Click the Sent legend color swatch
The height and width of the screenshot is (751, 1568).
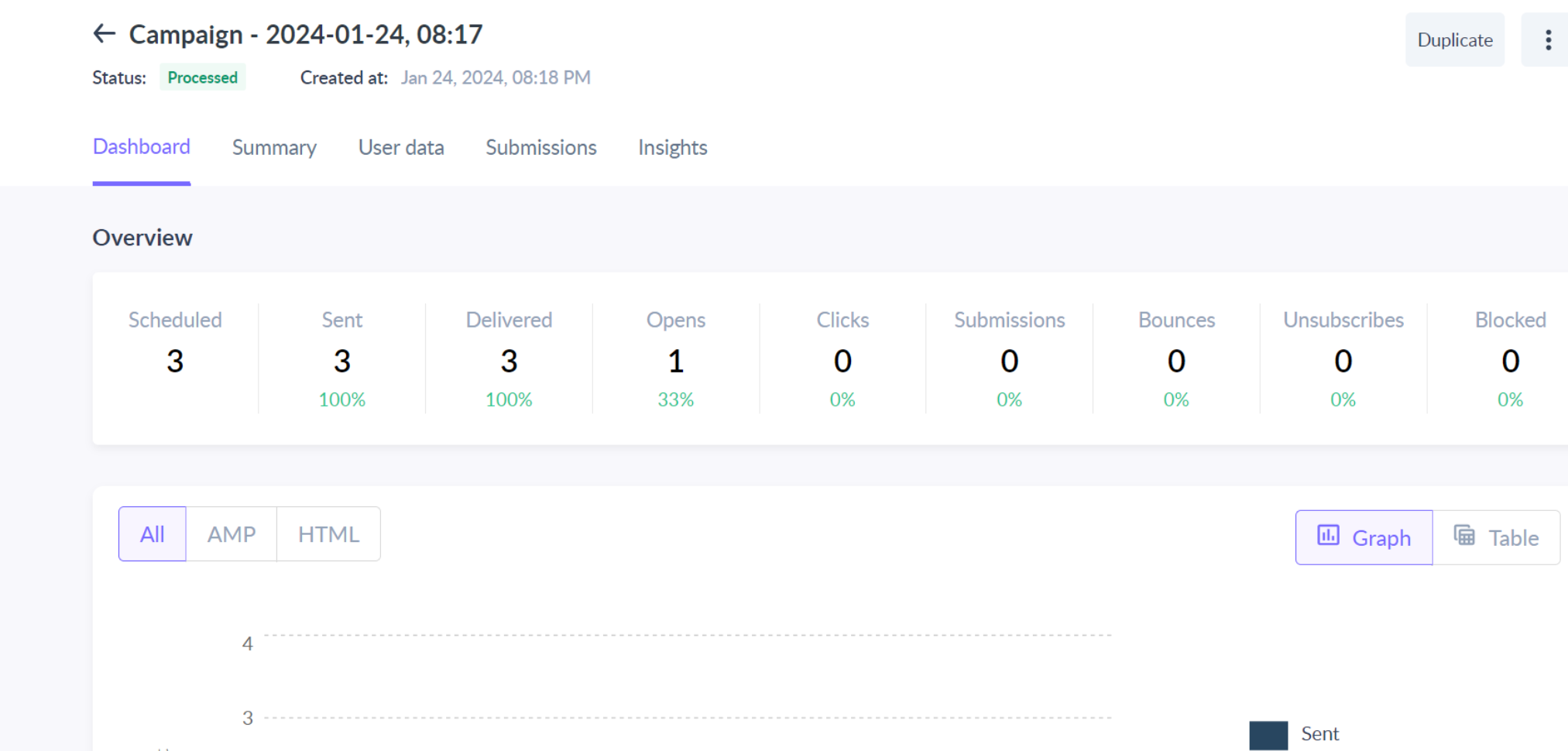[1268, 735]
